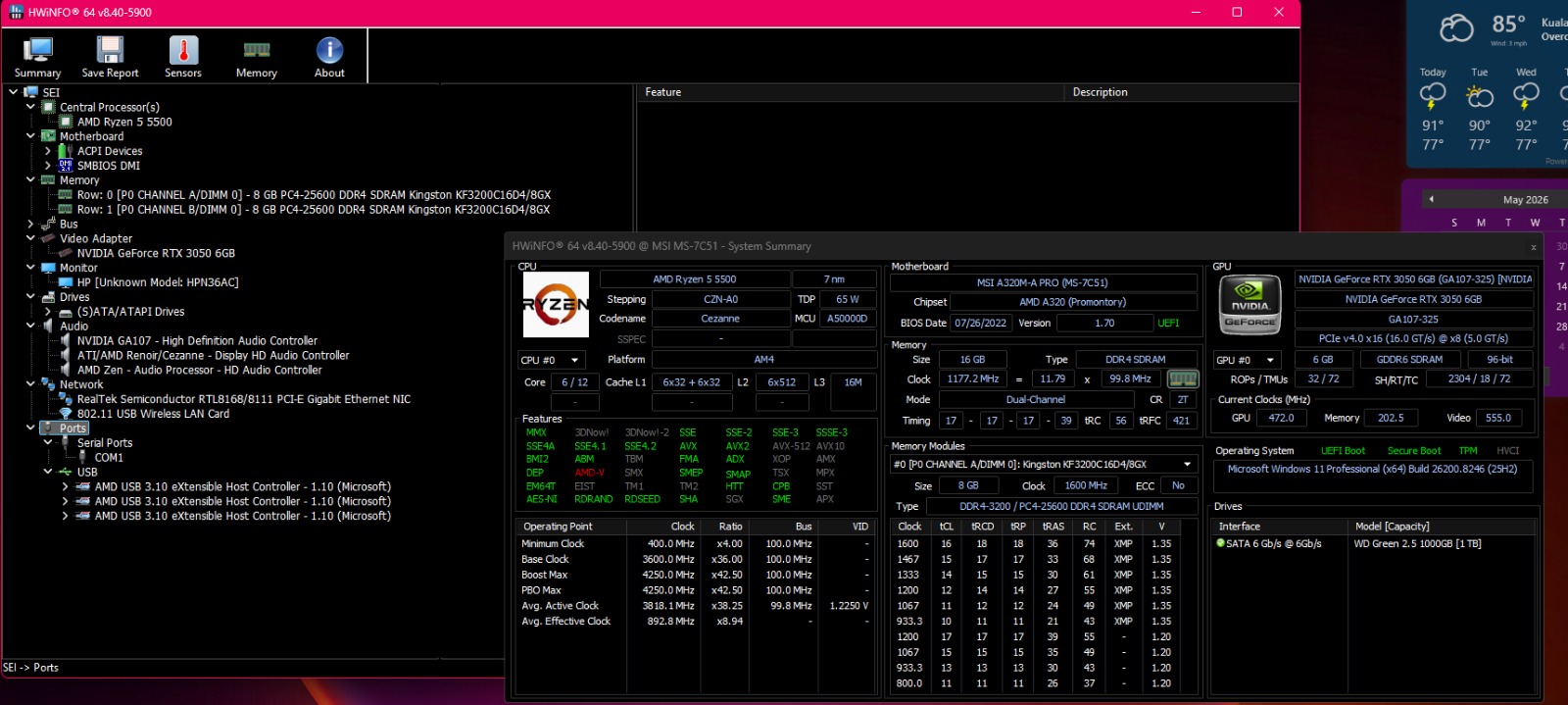Screen dimensions: 1568x705
Task: Expand the Bus node
Action: click(x=30, y=224)
